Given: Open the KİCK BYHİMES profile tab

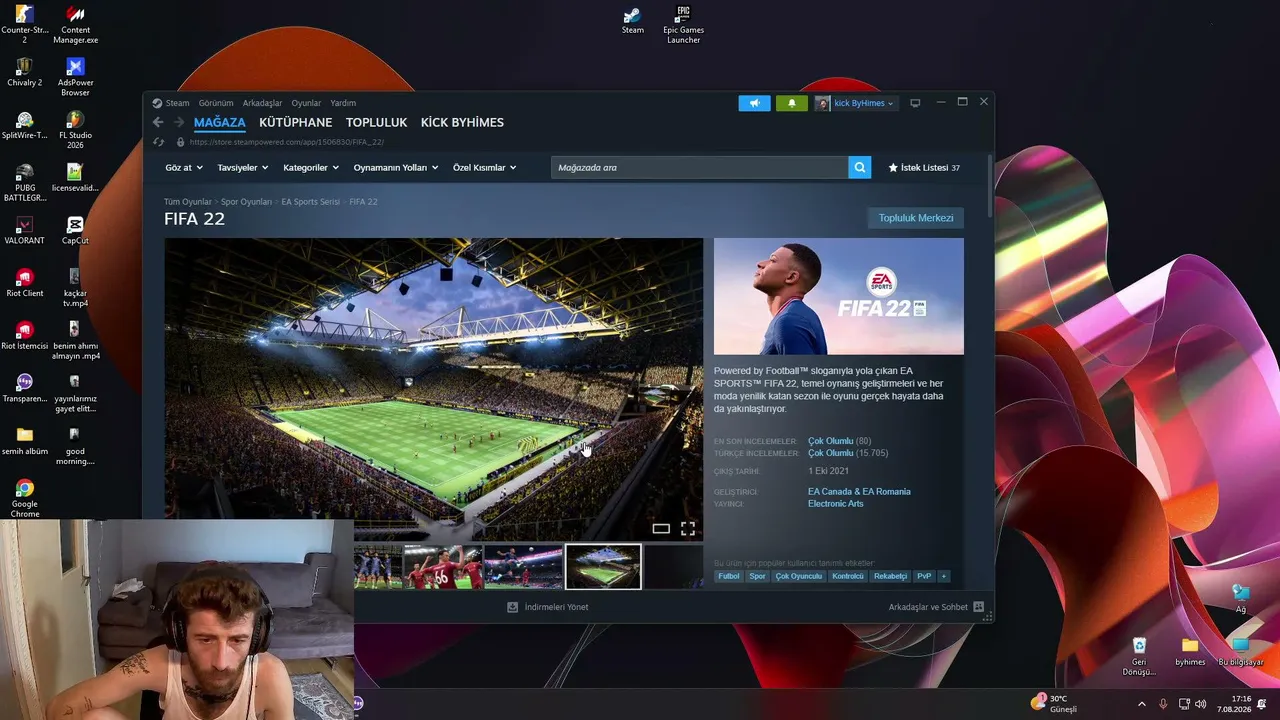Looking at the screenshot, I should coord(462,122).
